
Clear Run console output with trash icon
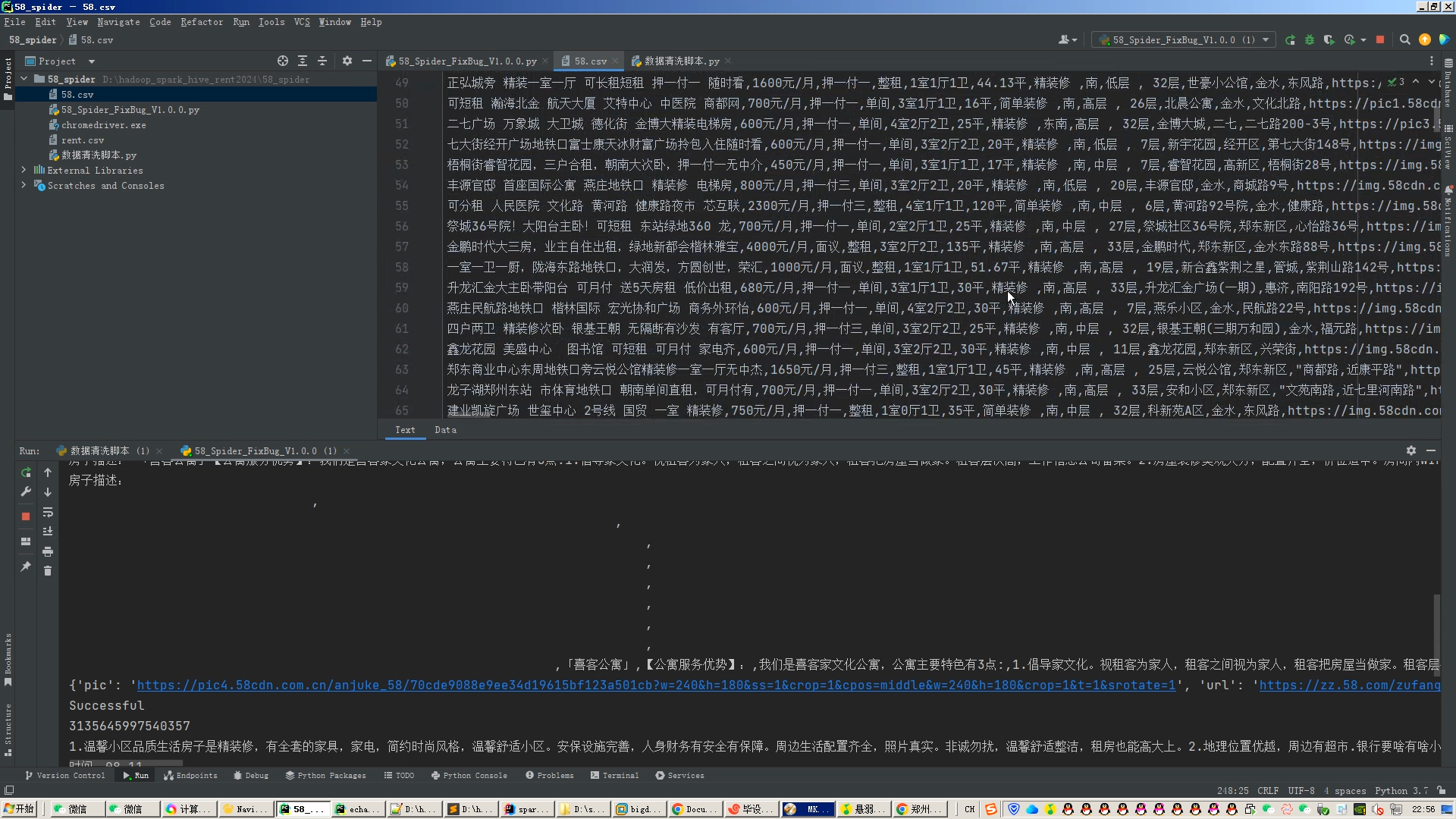[48, 571]
